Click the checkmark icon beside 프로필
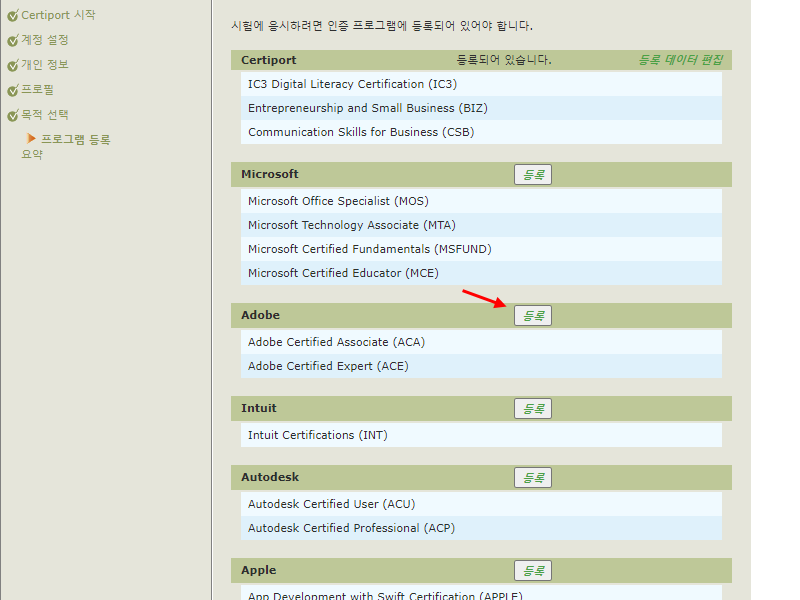 coord(13,90)
